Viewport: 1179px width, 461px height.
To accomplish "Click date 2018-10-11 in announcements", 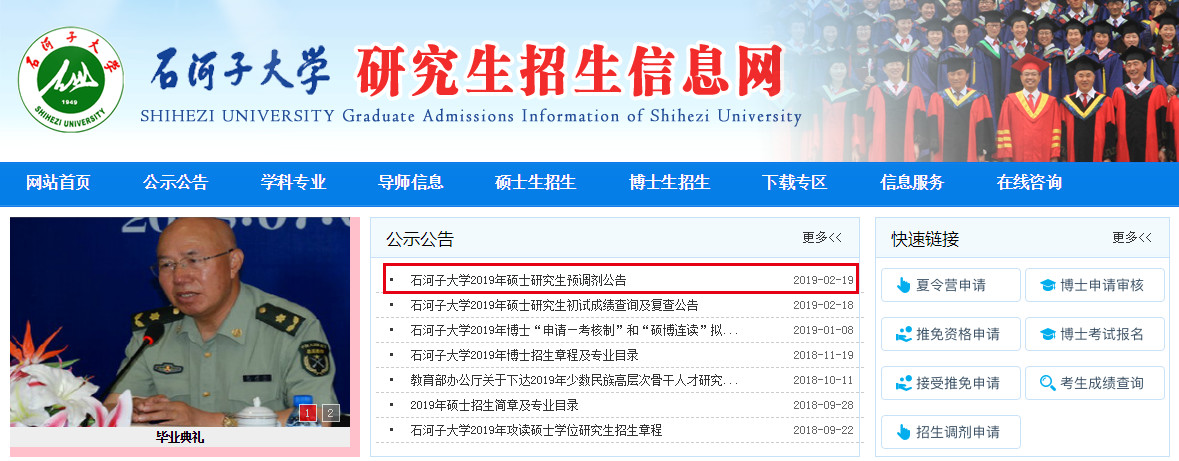I will point(823,380).
